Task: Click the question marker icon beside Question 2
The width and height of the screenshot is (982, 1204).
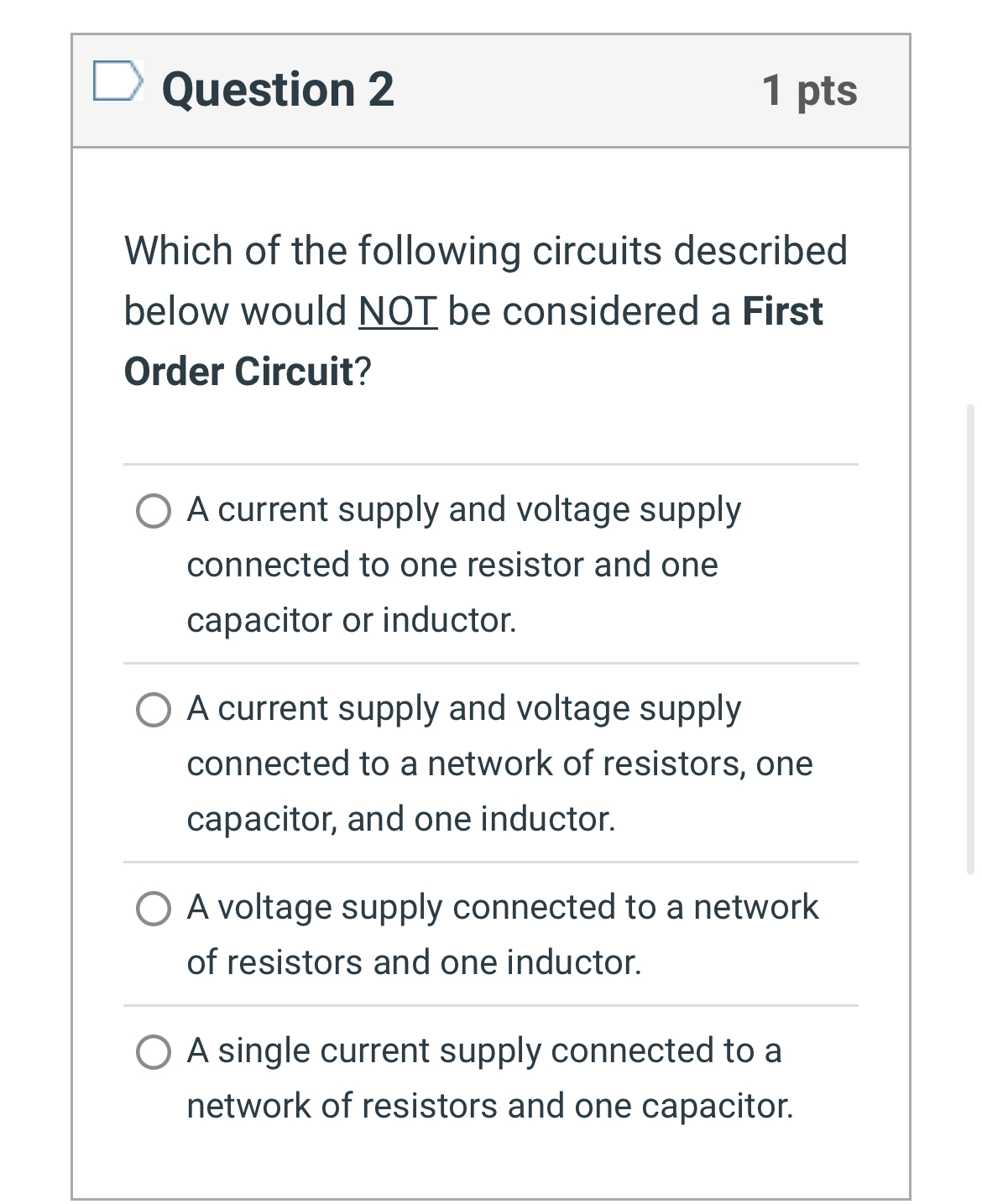Action: coord(118,82)
